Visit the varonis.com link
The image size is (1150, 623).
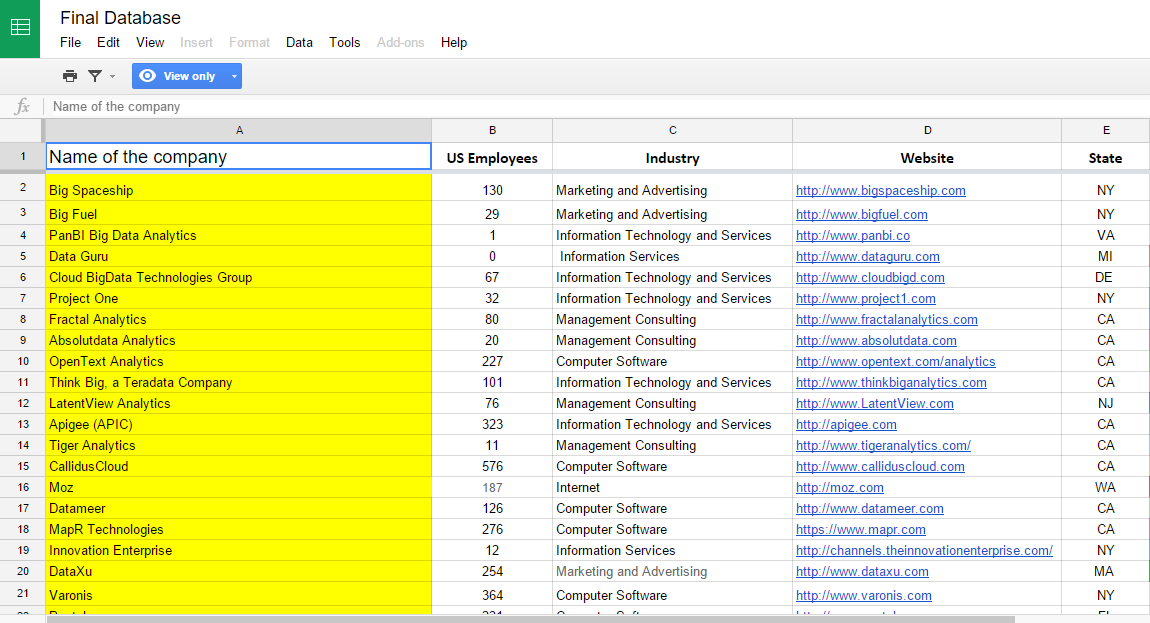point(863,595)
